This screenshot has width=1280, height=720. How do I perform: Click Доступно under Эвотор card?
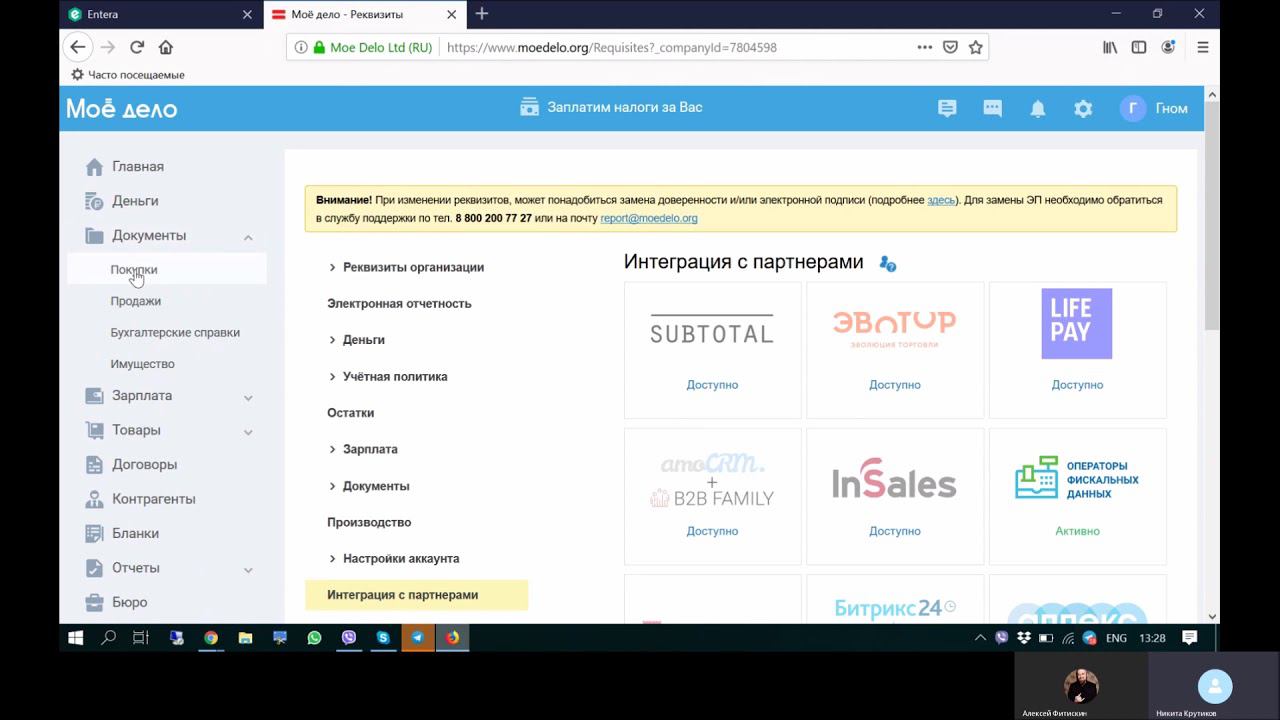point(895,385)
